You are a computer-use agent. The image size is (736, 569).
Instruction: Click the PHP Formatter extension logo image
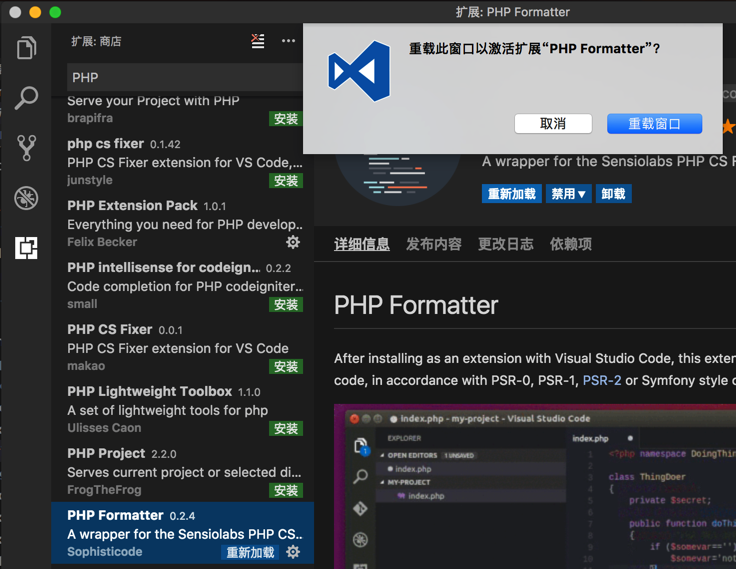coord(397,178)
